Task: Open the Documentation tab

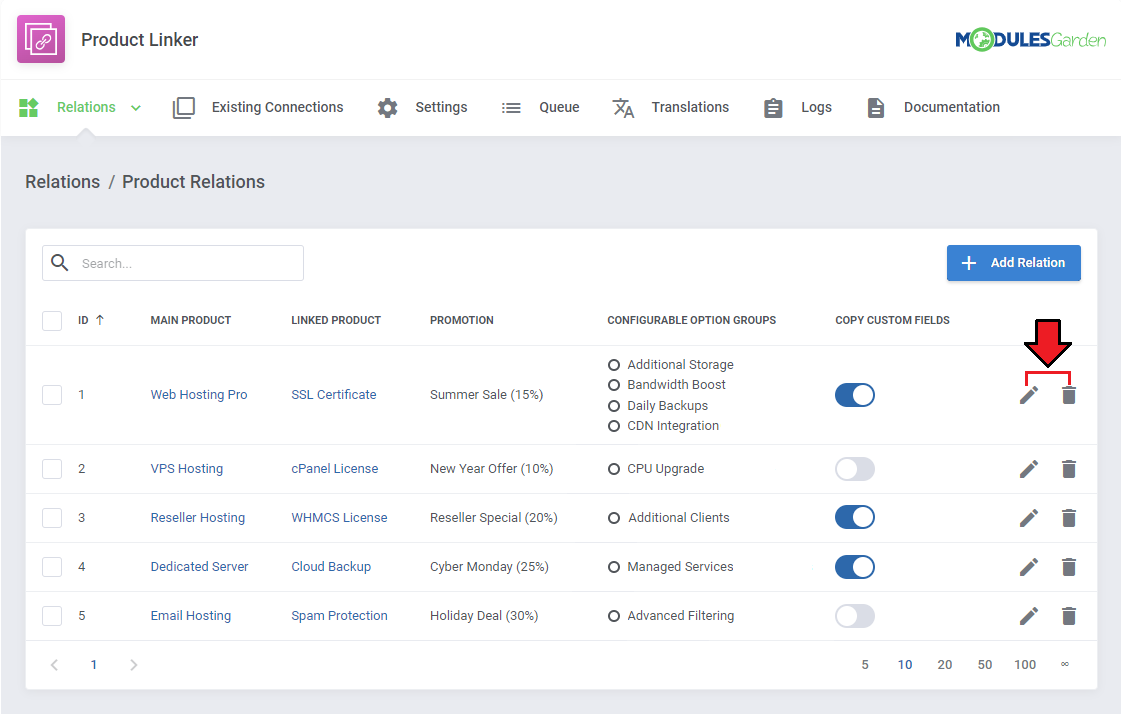Action: point(952,107)
